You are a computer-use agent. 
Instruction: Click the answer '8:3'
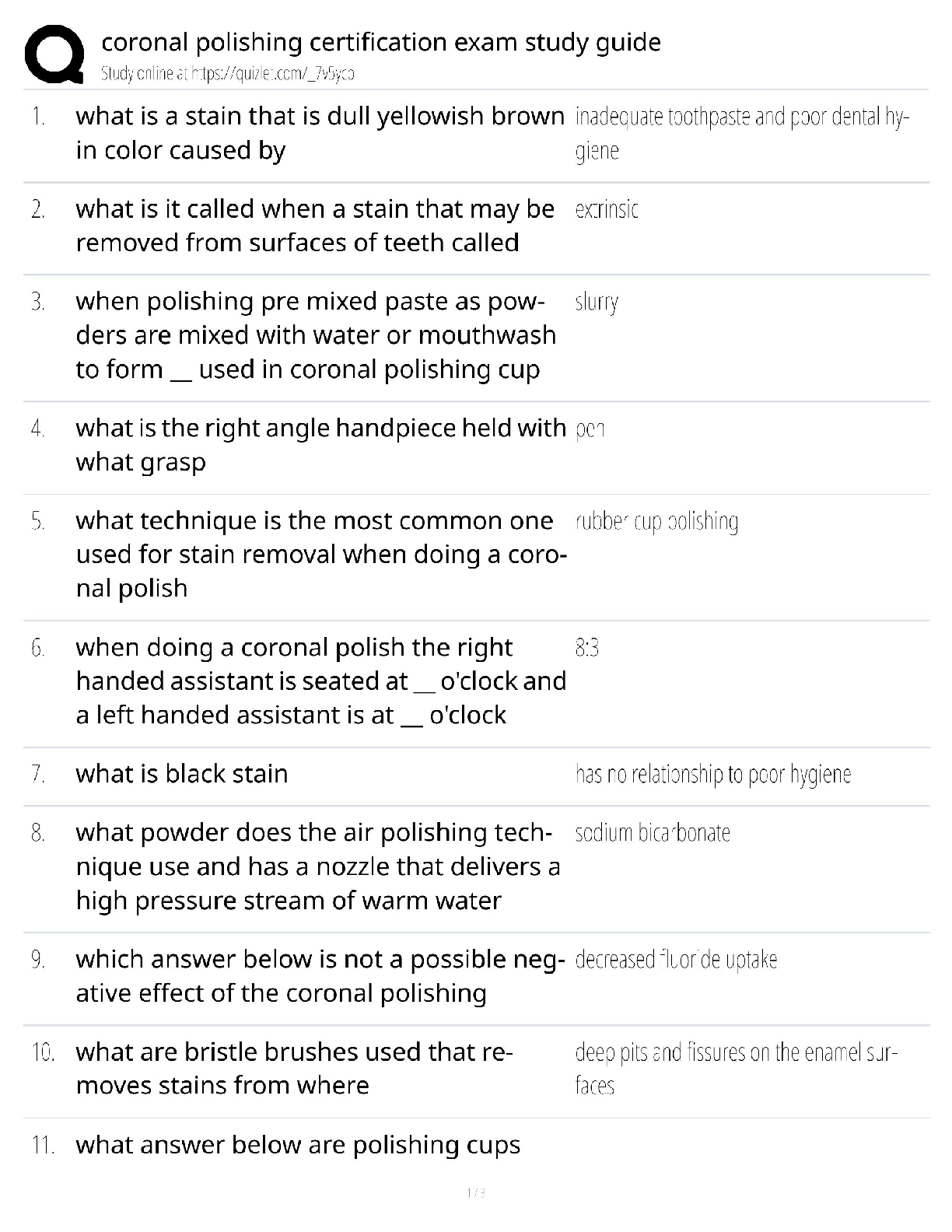click(x=587, y=647)
